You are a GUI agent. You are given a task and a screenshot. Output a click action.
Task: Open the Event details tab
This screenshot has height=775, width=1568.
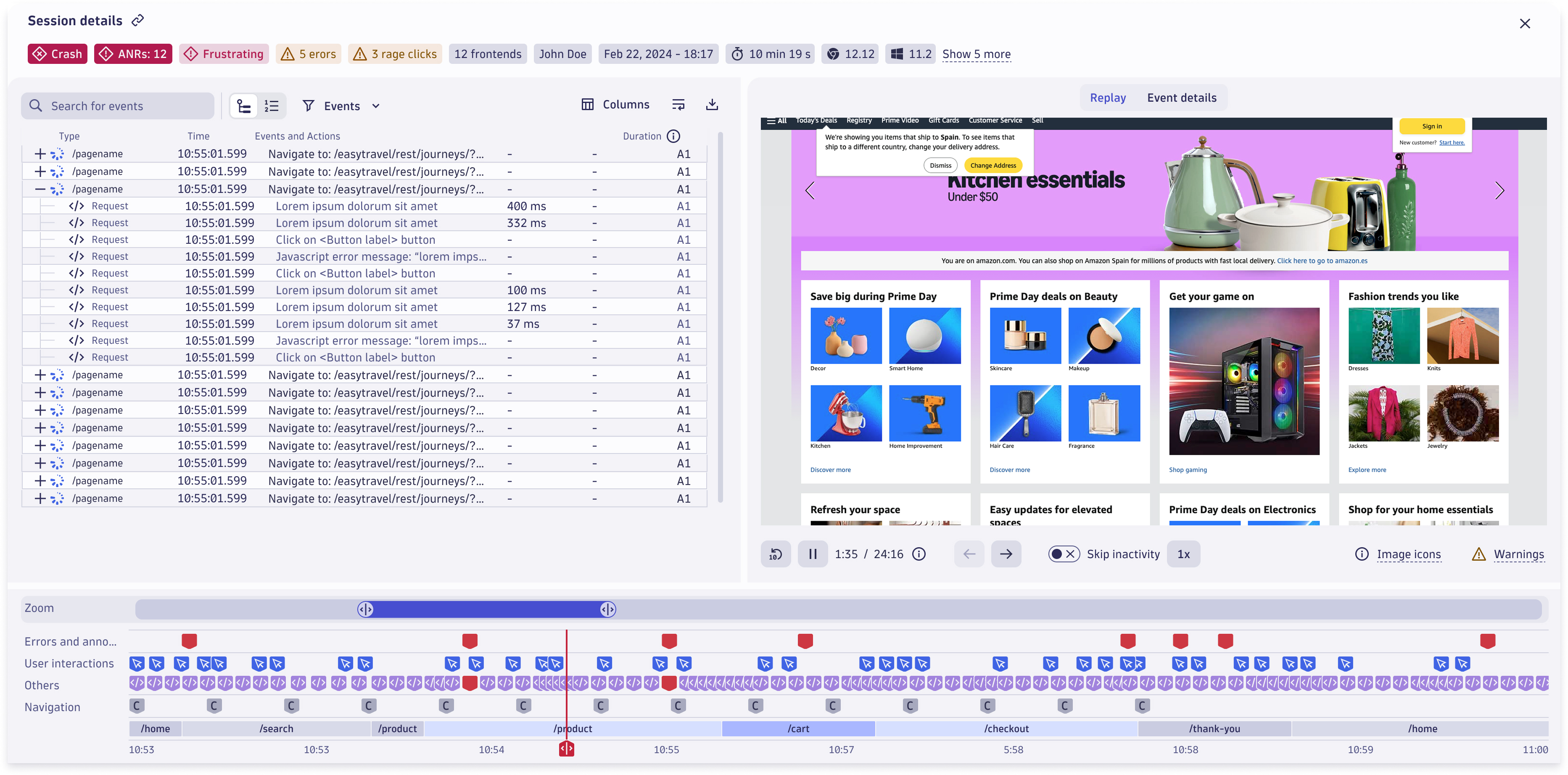click(x=1182, y=98)
